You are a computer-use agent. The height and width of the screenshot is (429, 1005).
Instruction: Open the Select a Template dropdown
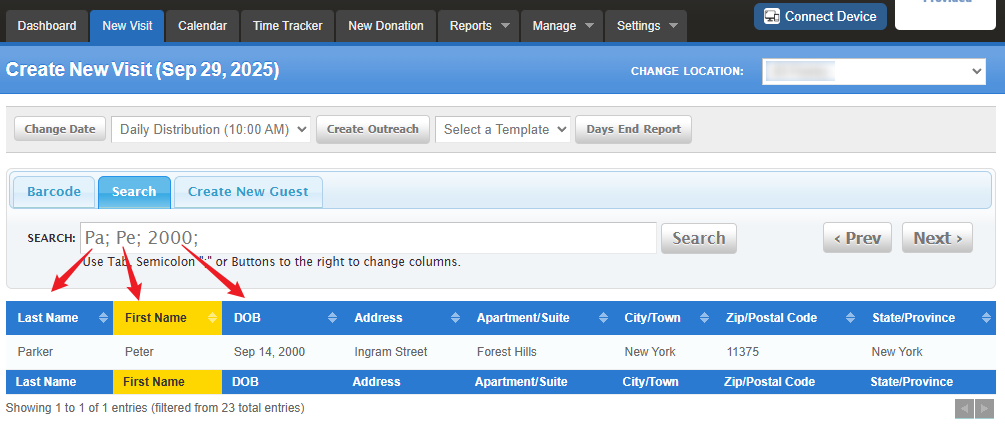[502, 130]
